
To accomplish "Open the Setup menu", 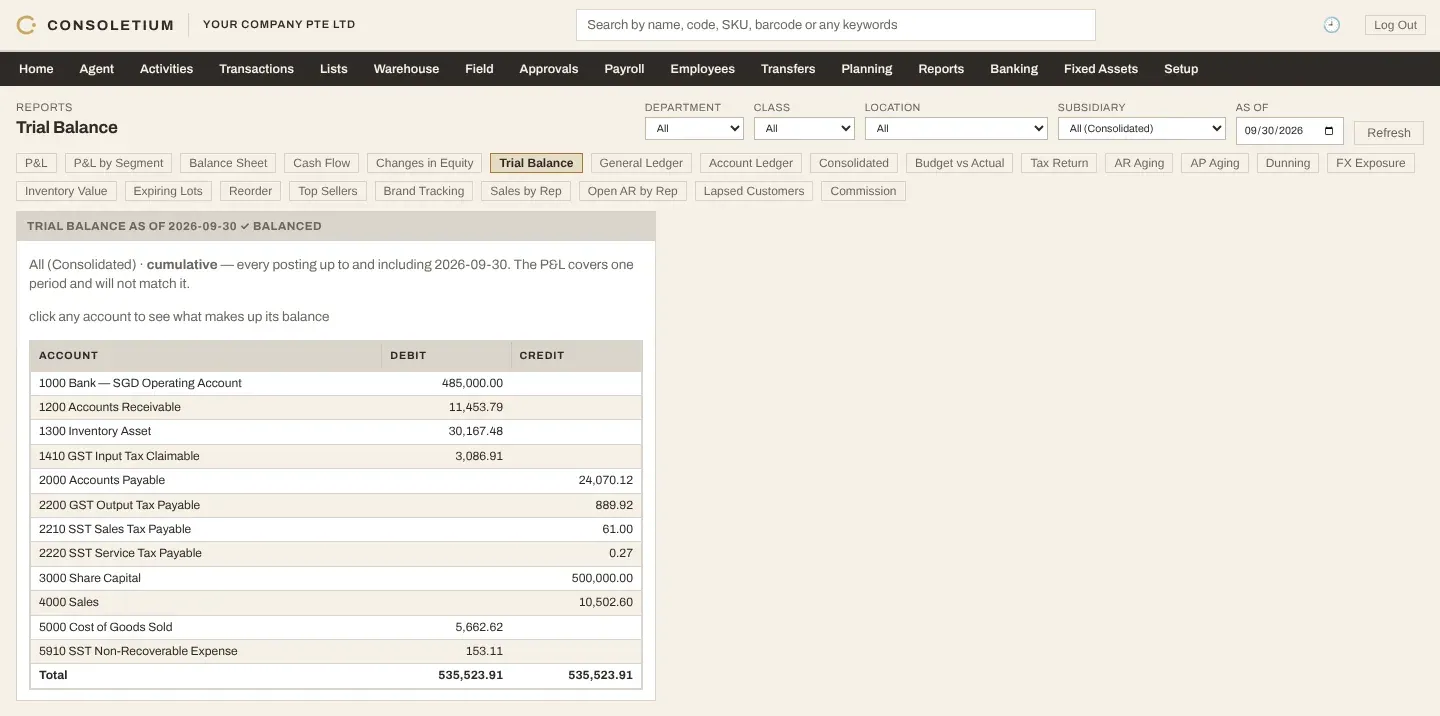I will pyautogui.click(x=1181, y=69).
